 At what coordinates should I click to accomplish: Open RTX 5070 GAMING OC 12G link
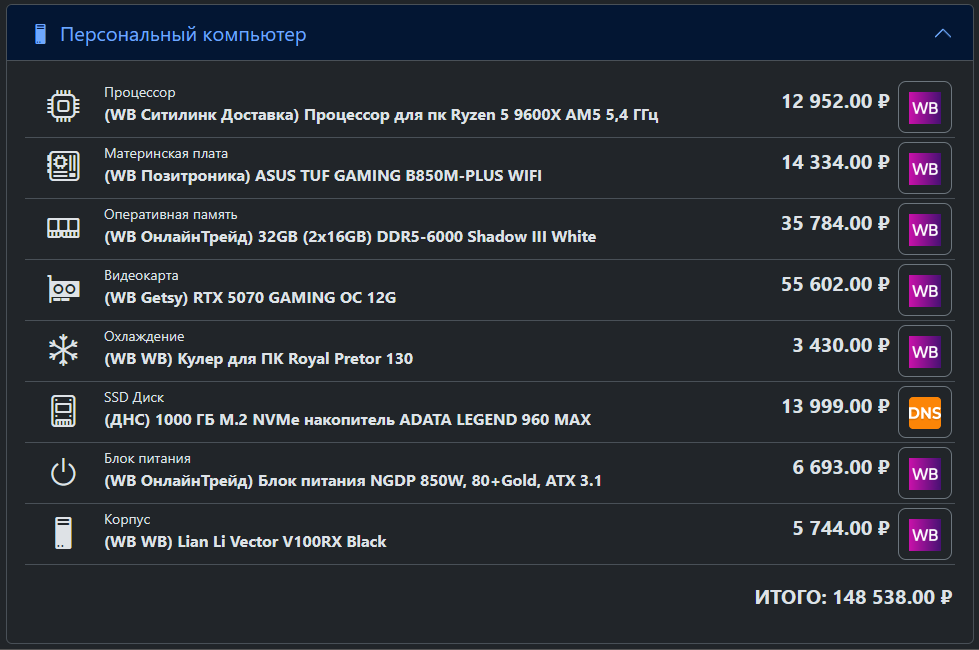(x=250, y=298)
